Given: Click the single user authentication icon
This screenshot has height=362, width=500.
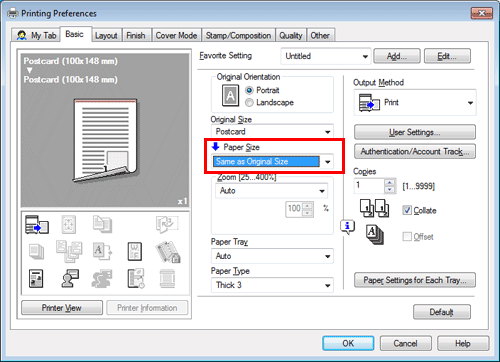Looking at the screenshot, I should (x=70, y=279).
